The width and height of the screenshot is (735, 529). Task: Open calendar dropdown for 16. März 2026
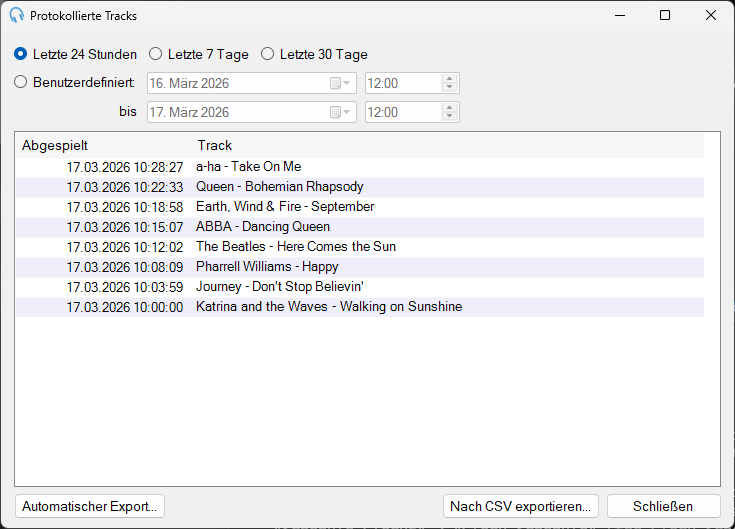pos(340,83)
